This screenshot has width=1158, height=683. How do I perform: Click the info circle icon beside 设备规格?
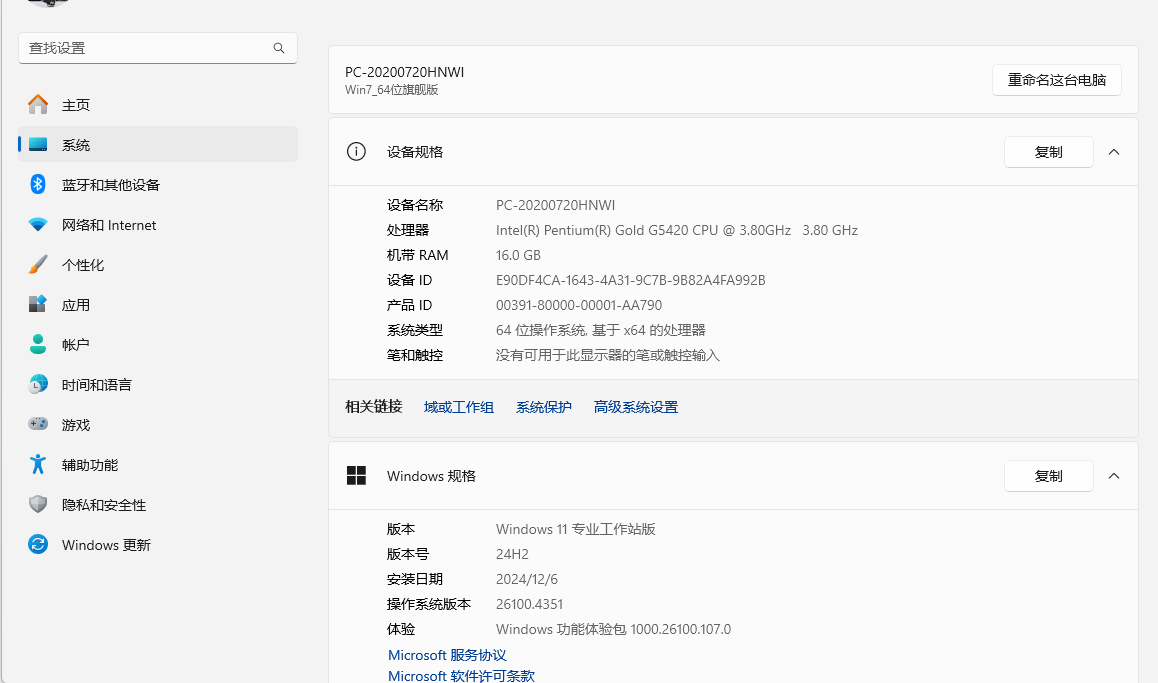point(356,151)
